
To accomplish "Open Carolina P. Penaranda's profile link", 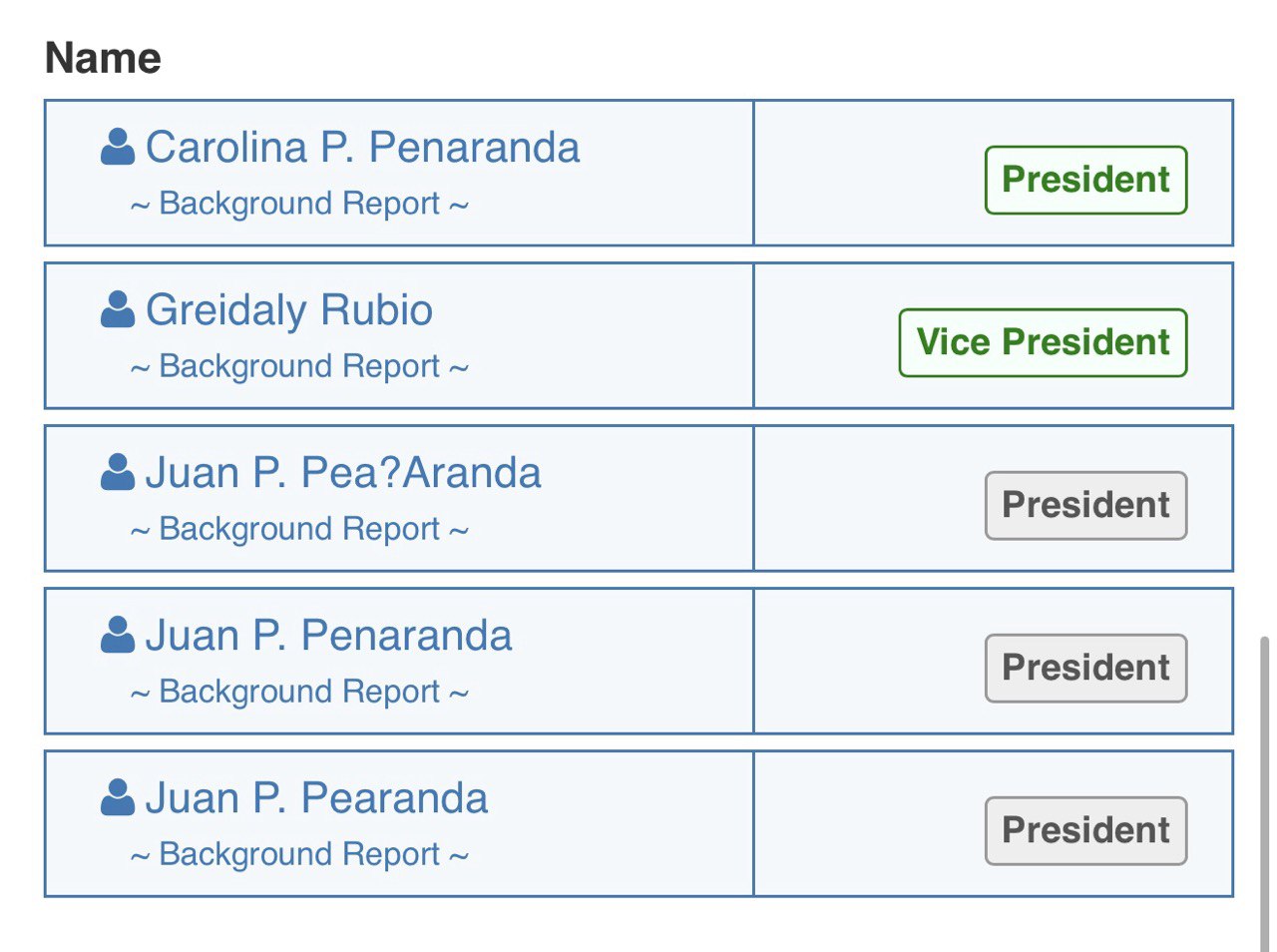I will pyautogui.click(x=362, y=148).
